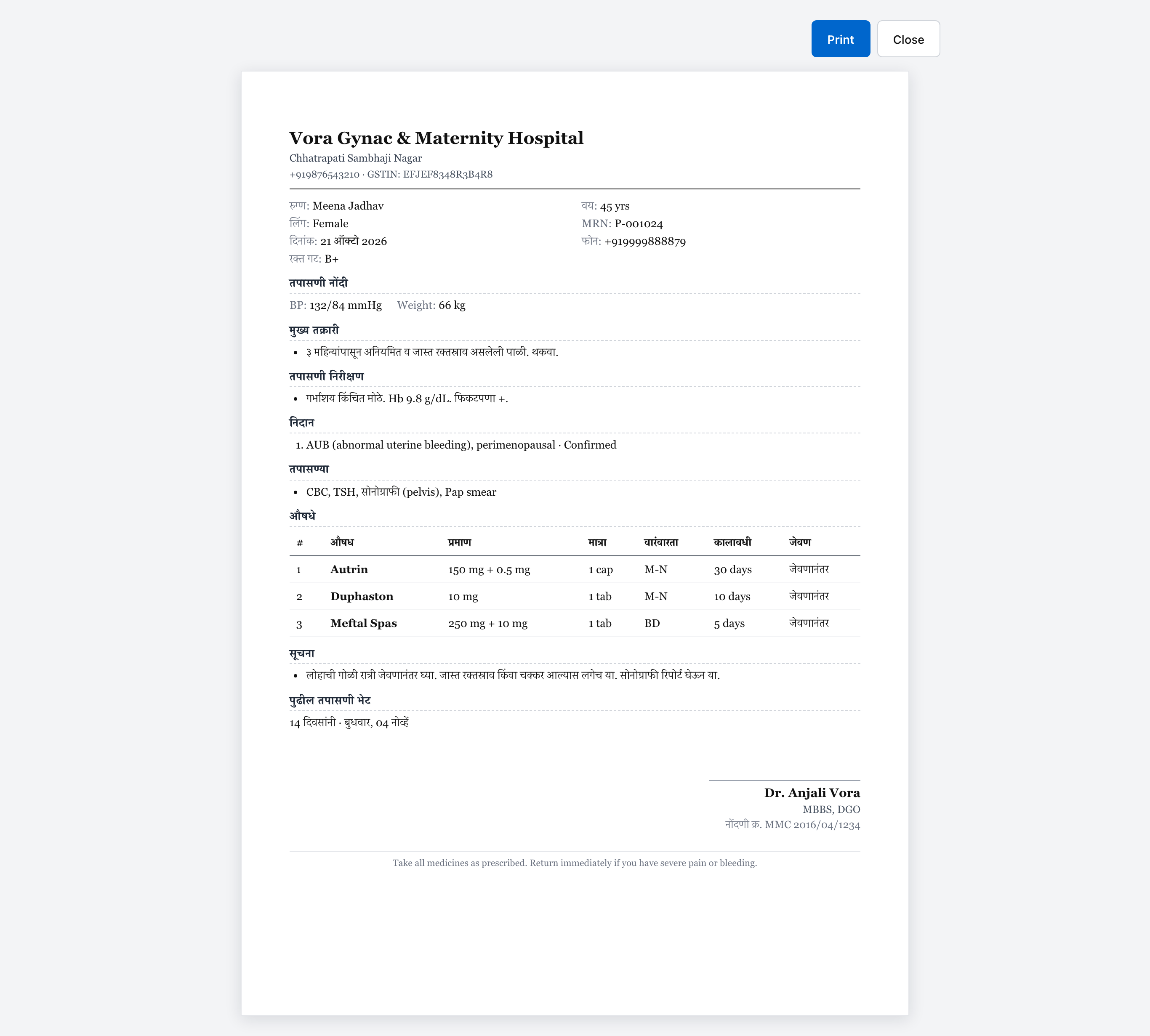Click the 'प्रमाण' column header
This screenshot has width=1150, height=1036.
pyautogui.click(x=459, y=542)
